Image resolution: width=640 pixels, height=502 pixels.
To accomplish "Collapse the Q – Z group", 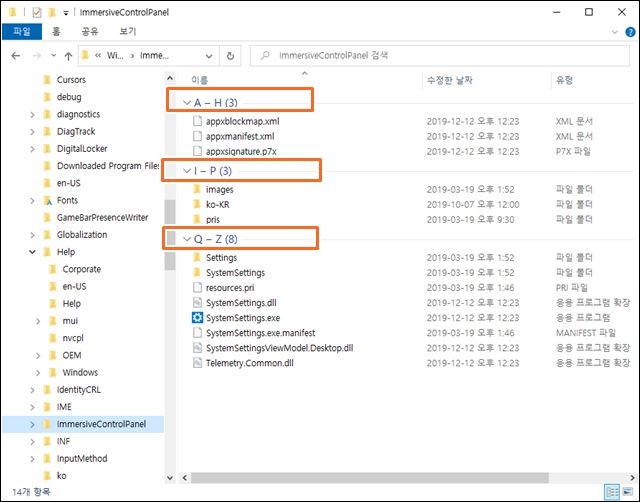I will 187,239.
